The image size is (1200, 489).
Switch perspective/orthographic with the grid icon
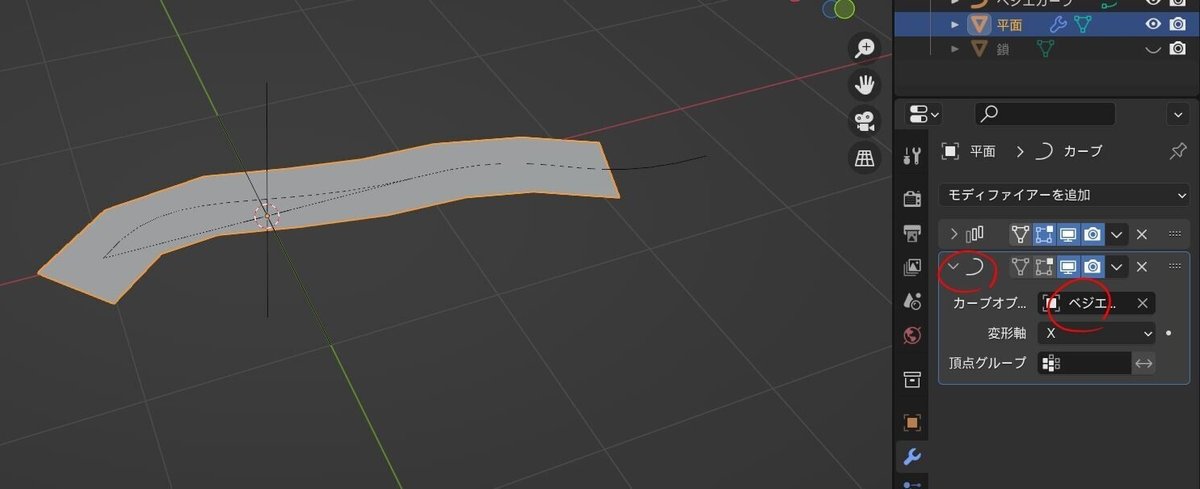pyautogui.click(x=864, y=158)
